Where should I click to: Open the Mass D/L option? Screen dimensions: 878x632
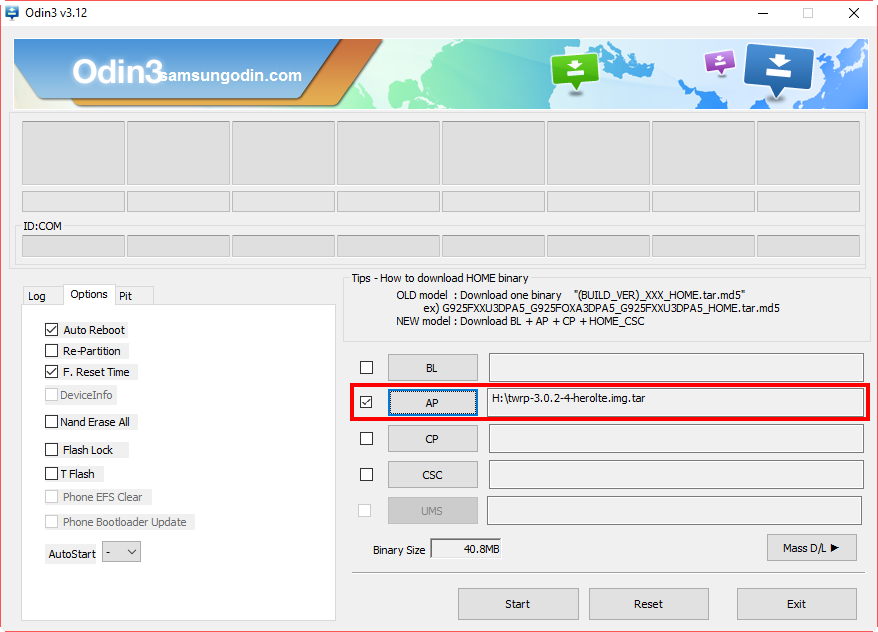[811, 548]
